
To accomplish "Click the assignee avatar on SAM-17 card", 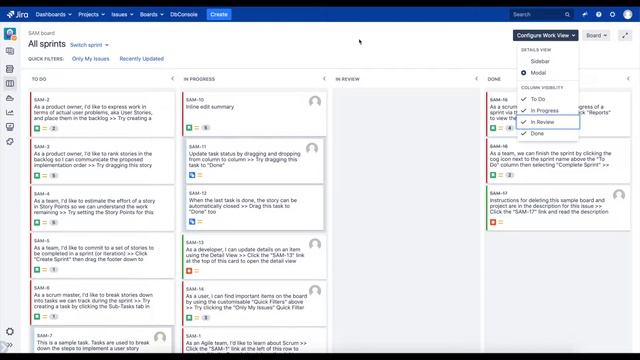I will [619, 195].
